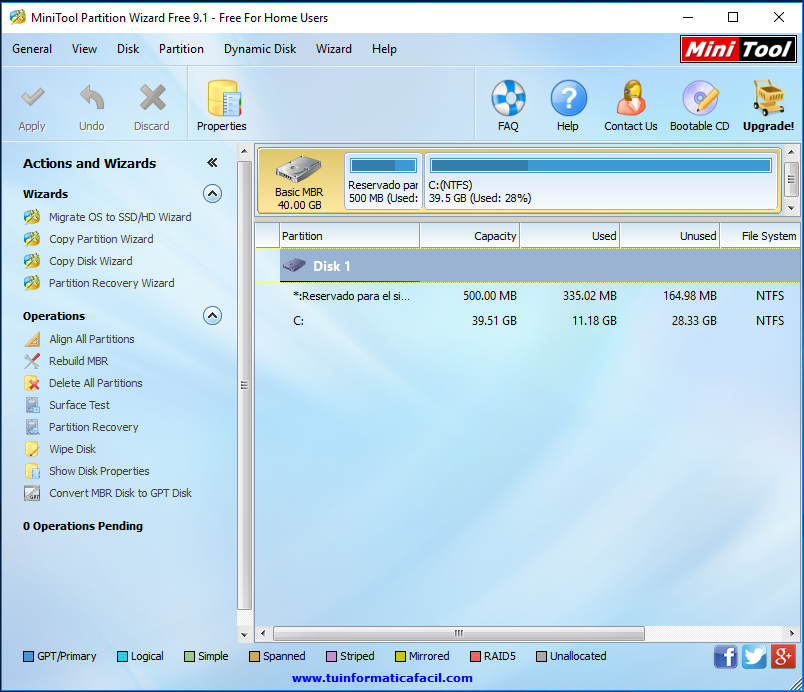Open the Twitter social icon
Viewport: 804px width, 692px height.
click(754, 657)
